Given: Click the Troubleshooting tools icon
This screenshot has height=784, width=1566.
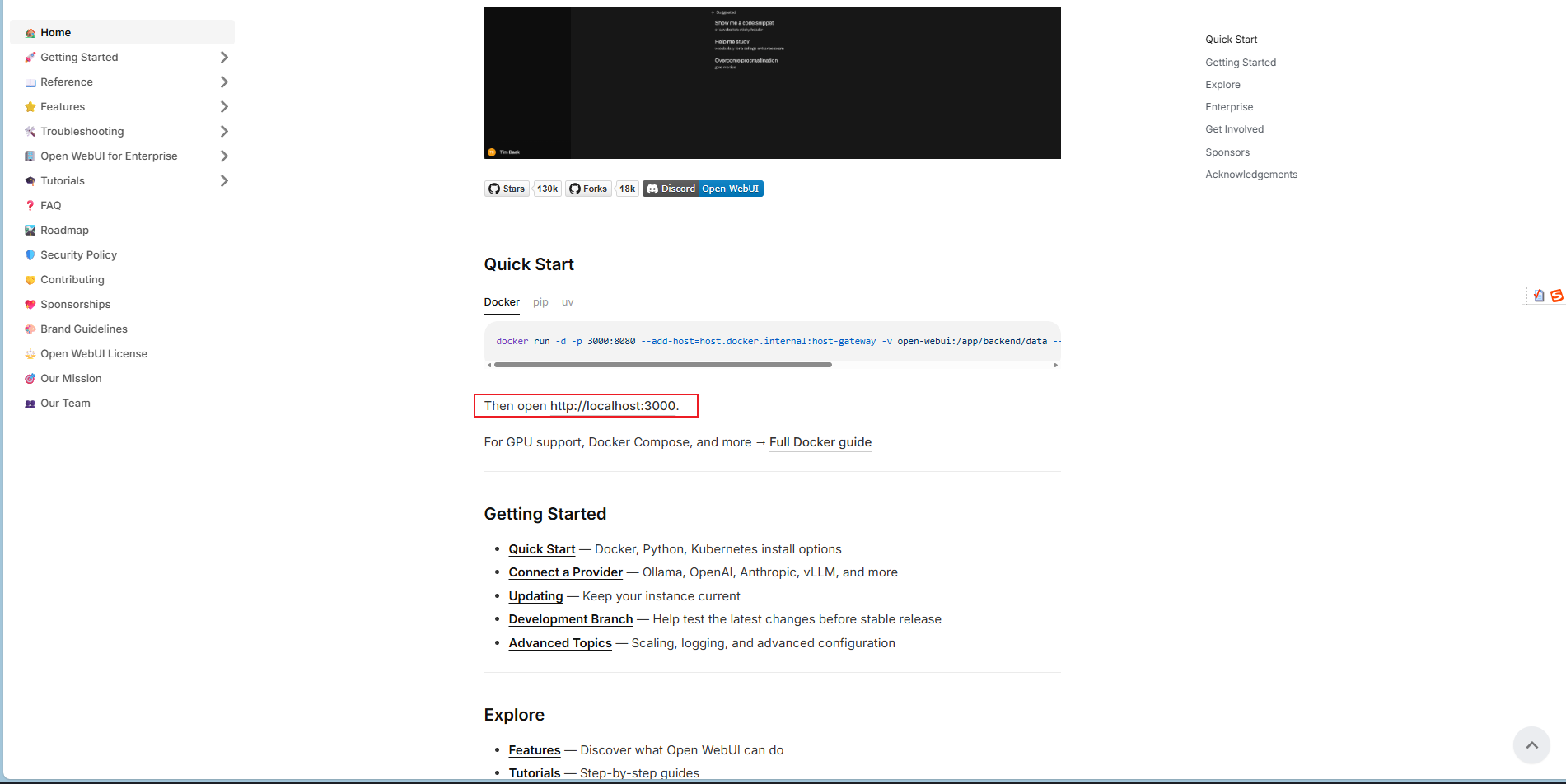Looking at the screenshot, I should point(30,132).
